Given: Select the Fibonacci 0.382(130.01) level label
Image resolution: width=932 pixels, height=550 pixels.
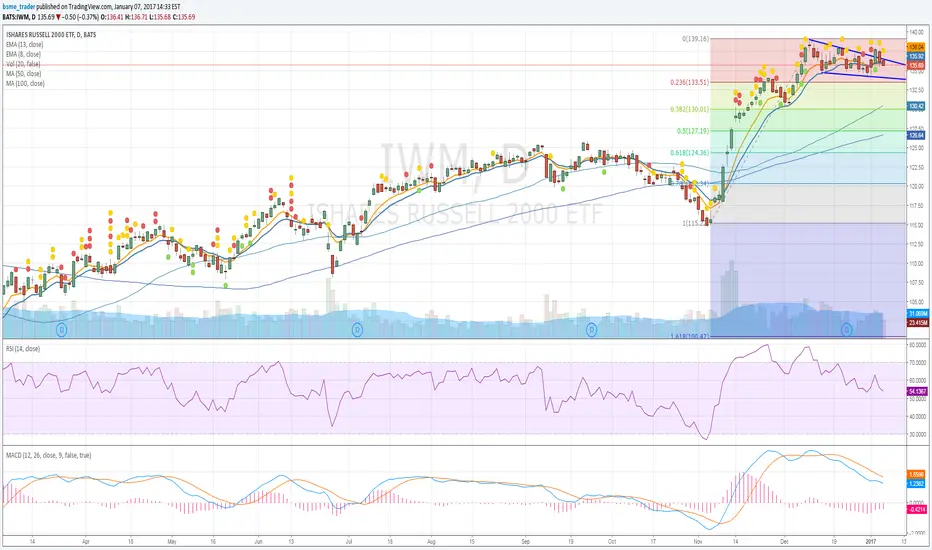Looking at the screenshot, I should 689,109.
